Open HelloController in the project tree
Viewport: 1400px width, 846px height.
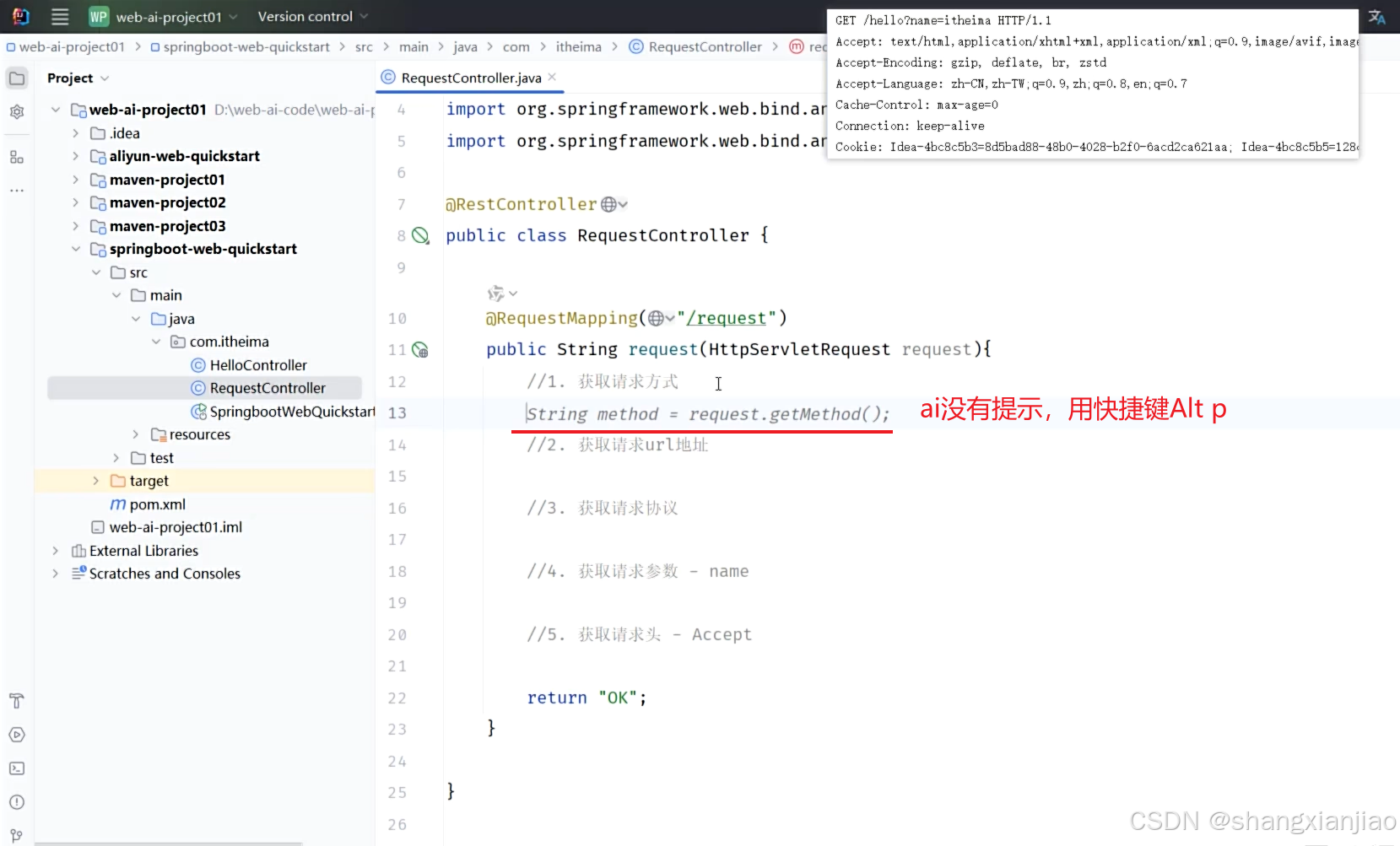point(258,365)
